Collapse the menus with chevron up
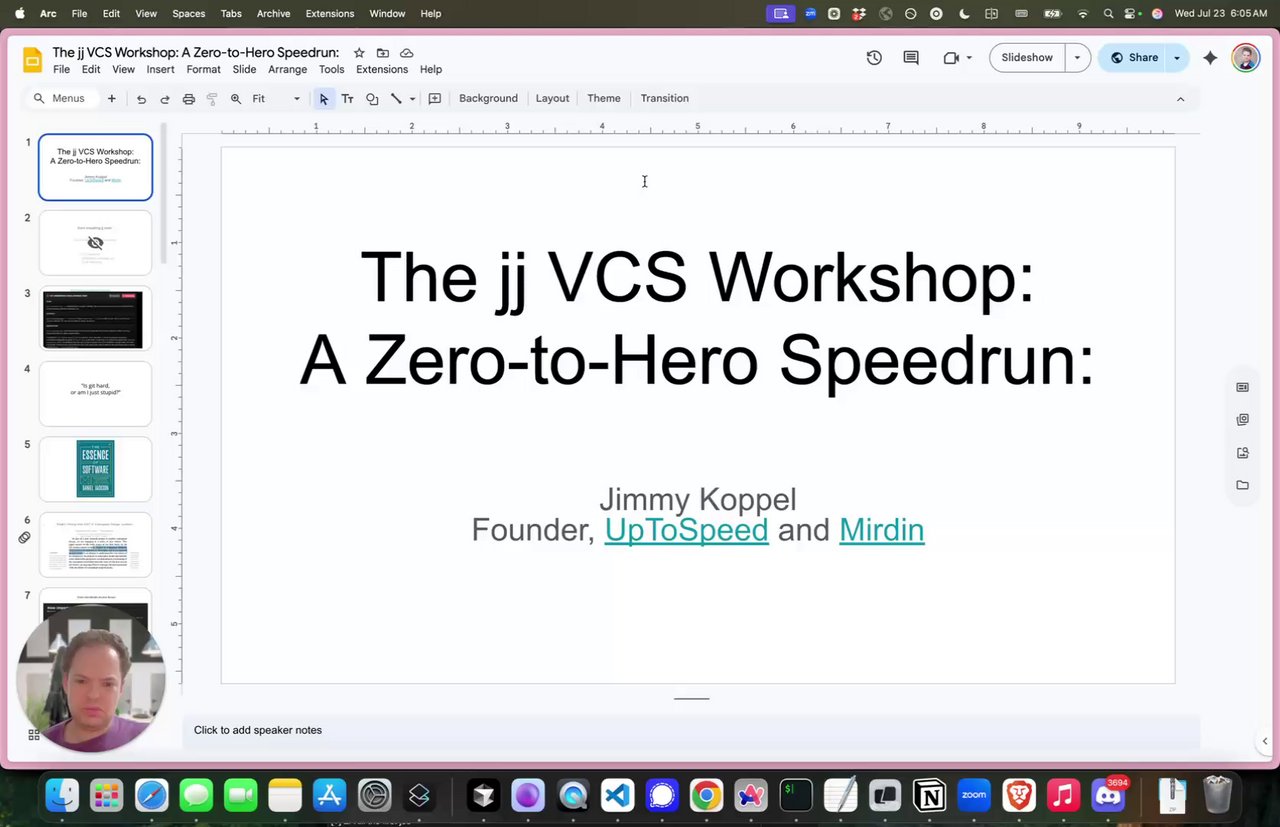 tap(1180, 99)
